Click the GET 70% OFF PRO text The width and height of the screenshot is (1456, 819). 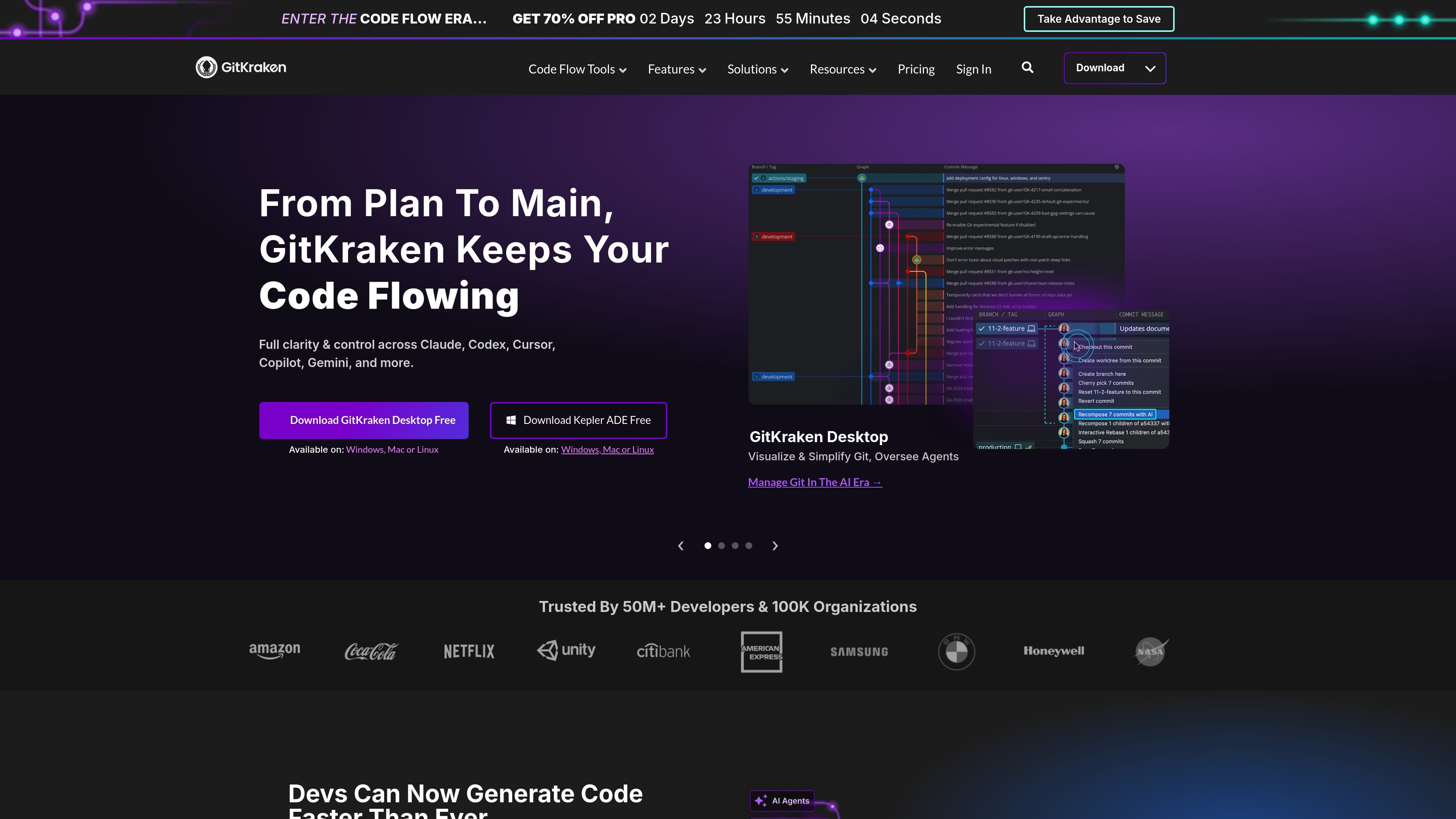(574, 19)
